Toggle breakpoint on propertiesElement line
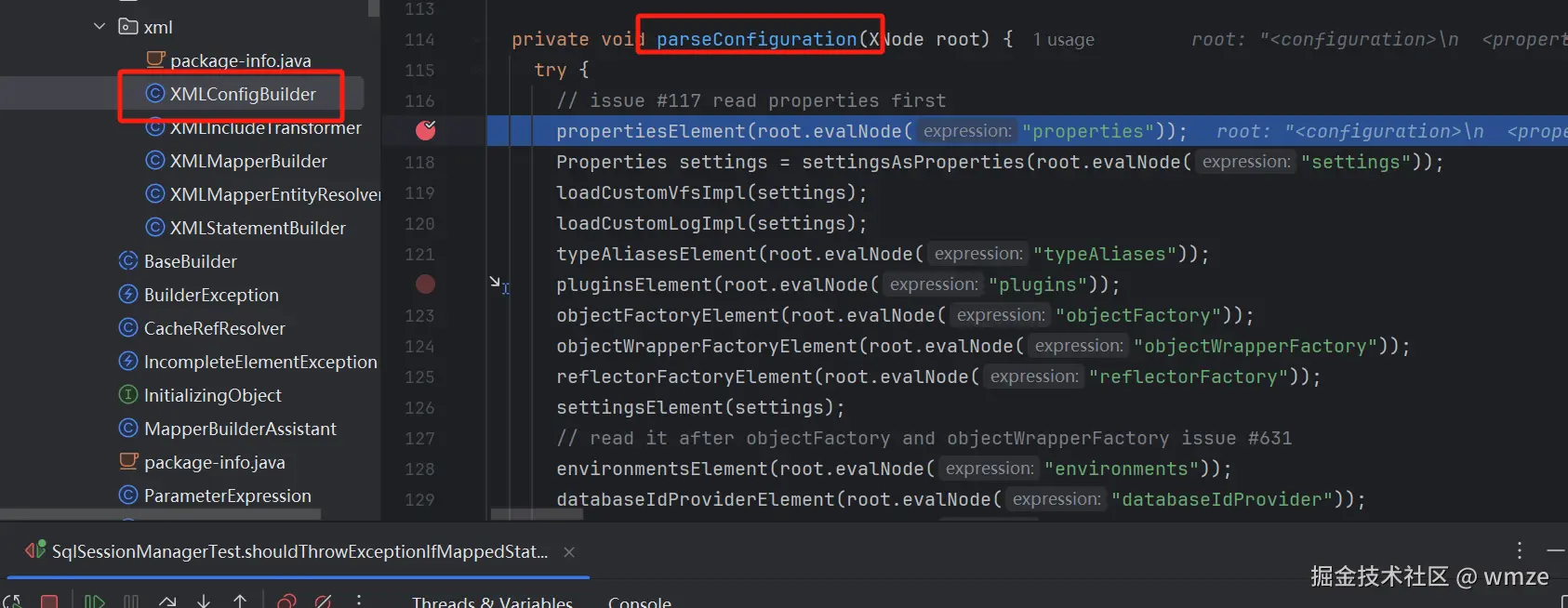Screen dimensions: 1568x608 pyautogui.click(x=425, y=130)
